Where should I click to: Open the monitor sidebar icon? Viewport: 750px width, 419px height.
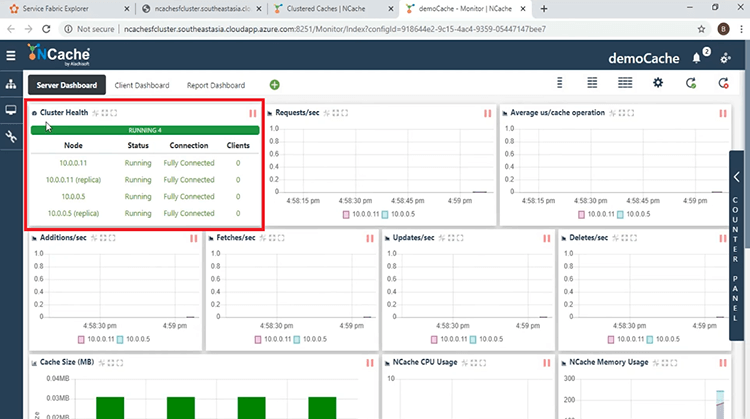[11, 110]
